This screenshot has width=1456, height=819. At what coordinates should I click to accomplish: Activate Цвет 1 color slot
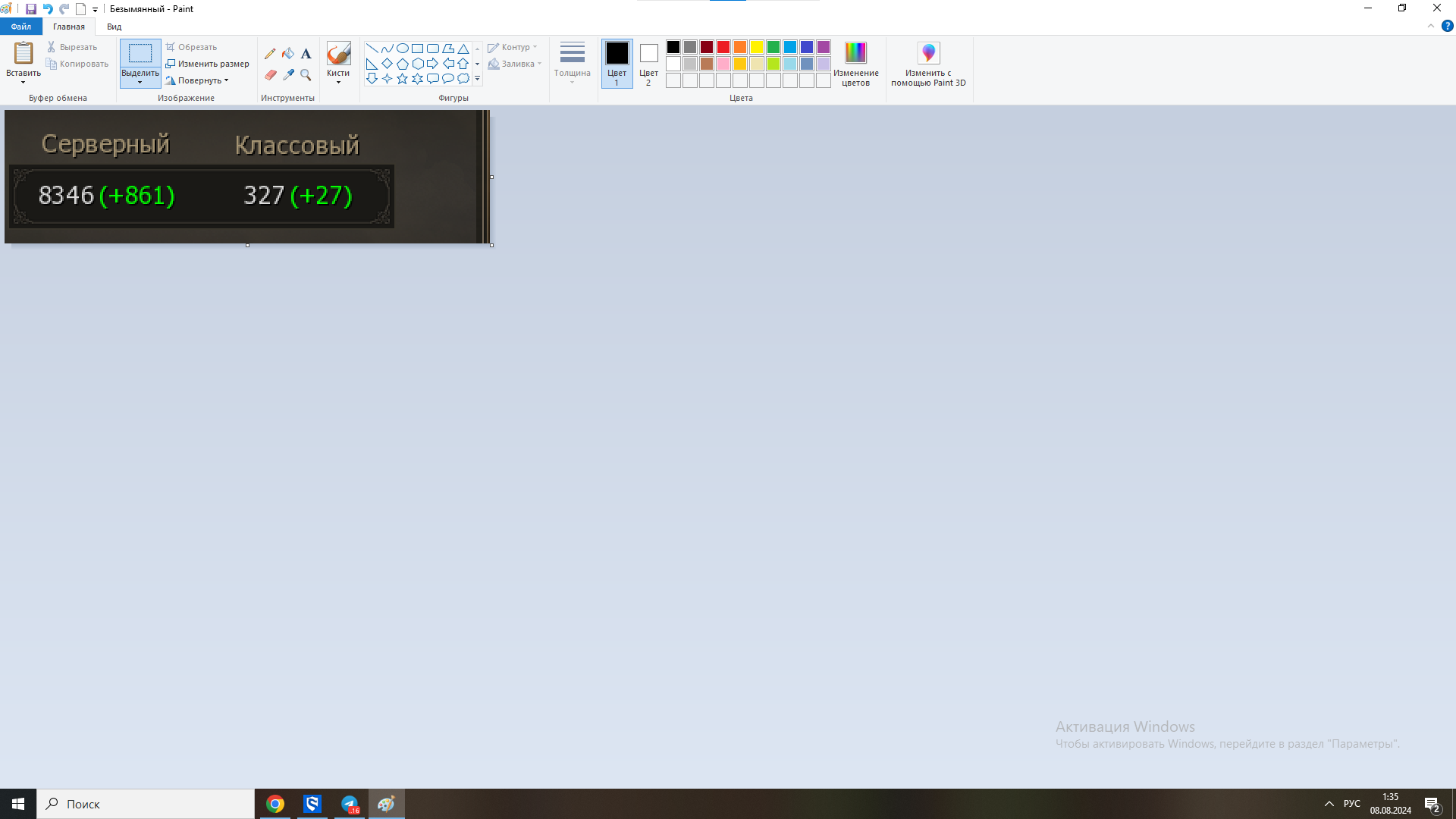[x=617, y=64]
